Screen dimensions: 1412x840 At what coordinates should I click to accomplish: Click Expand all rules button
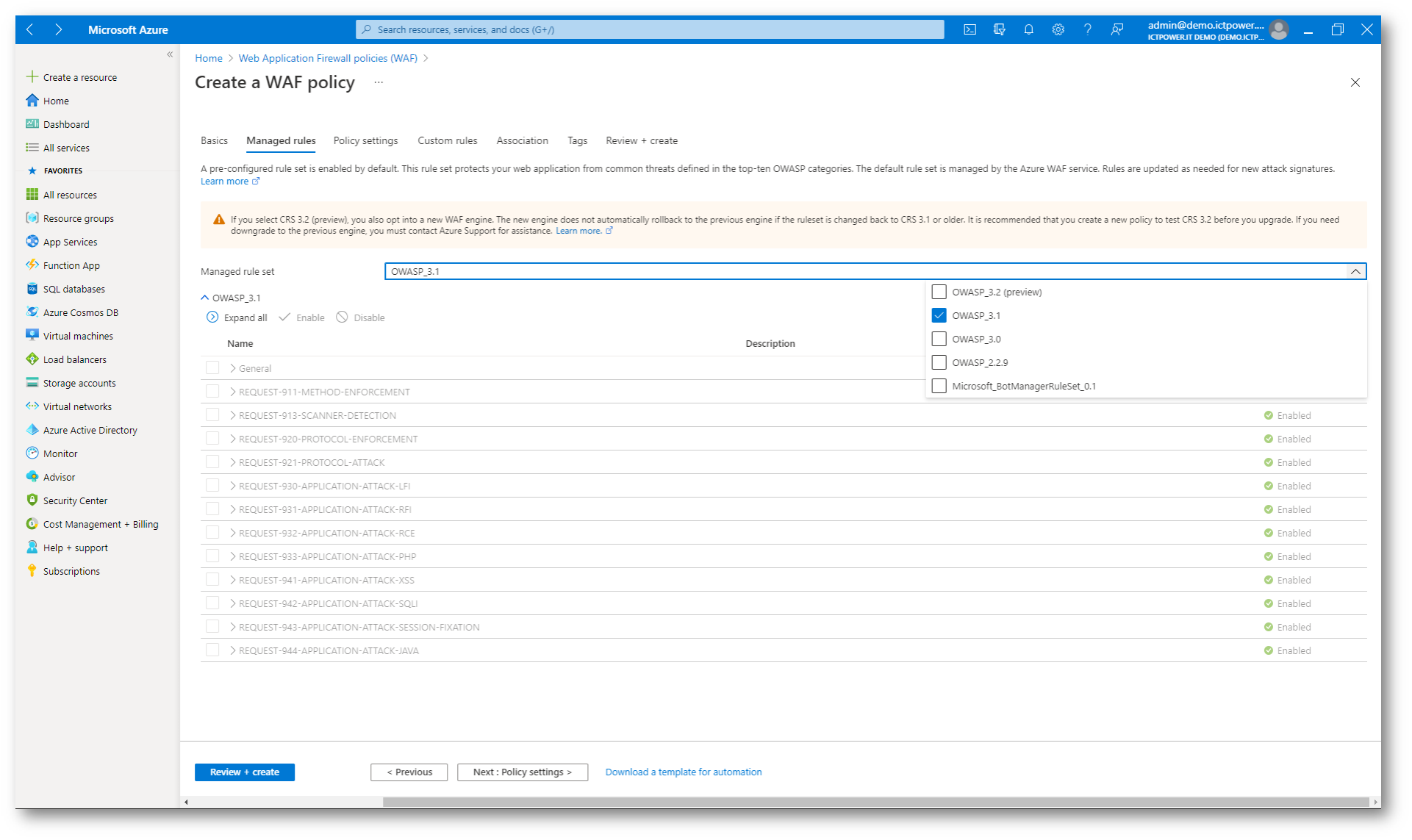[237, 317]
